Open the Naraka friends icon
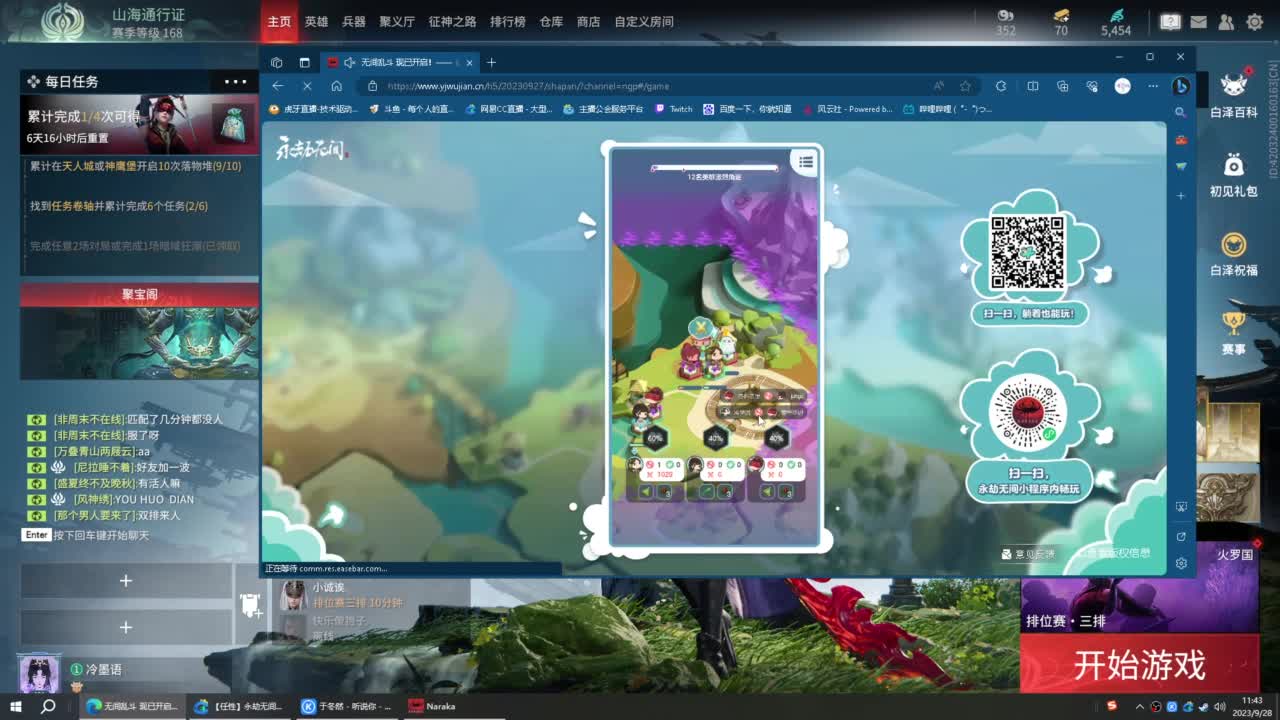 click(1226, 21)
